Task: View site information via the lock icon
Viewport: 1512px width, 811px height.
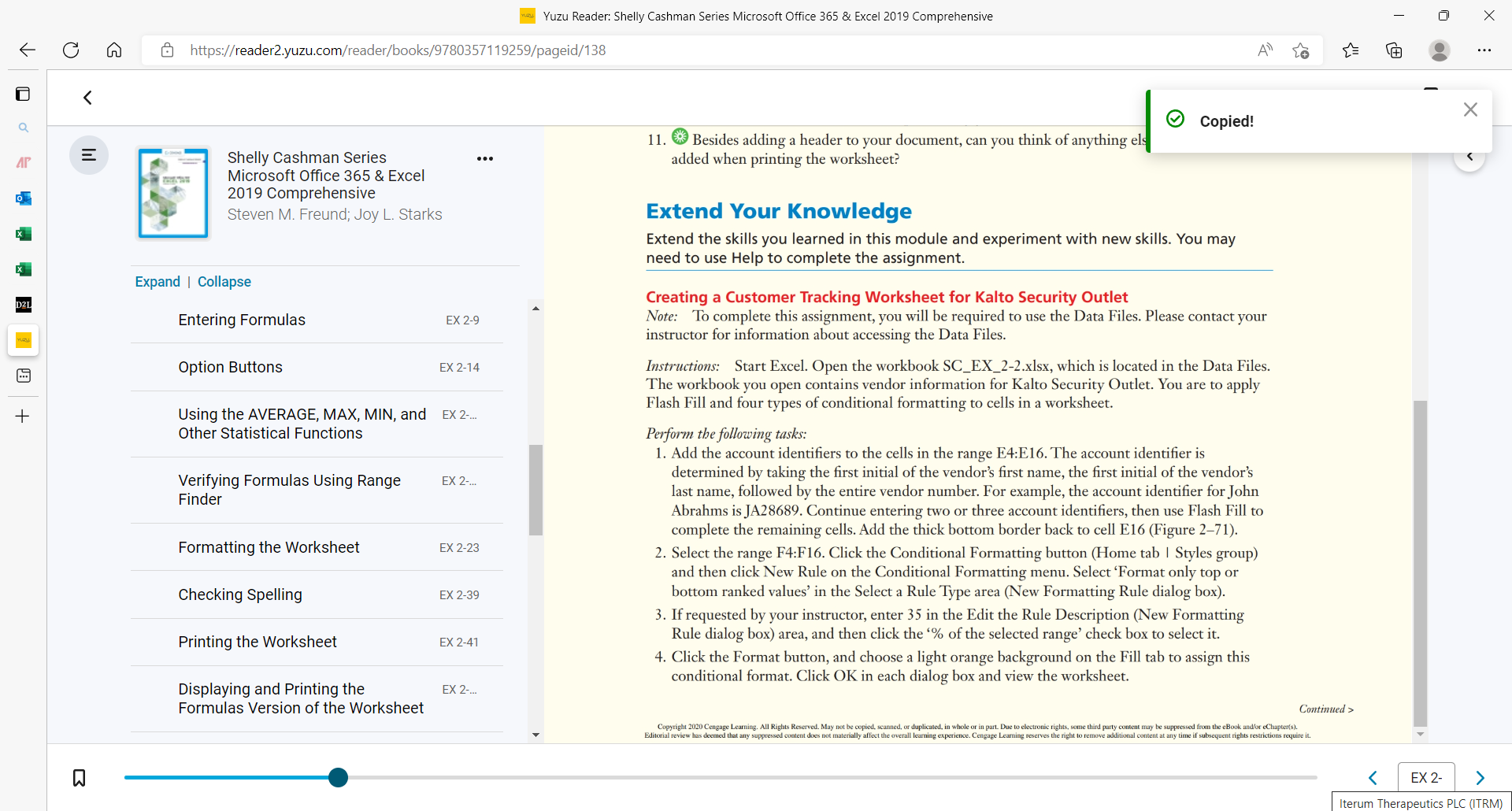Action: 167,50
